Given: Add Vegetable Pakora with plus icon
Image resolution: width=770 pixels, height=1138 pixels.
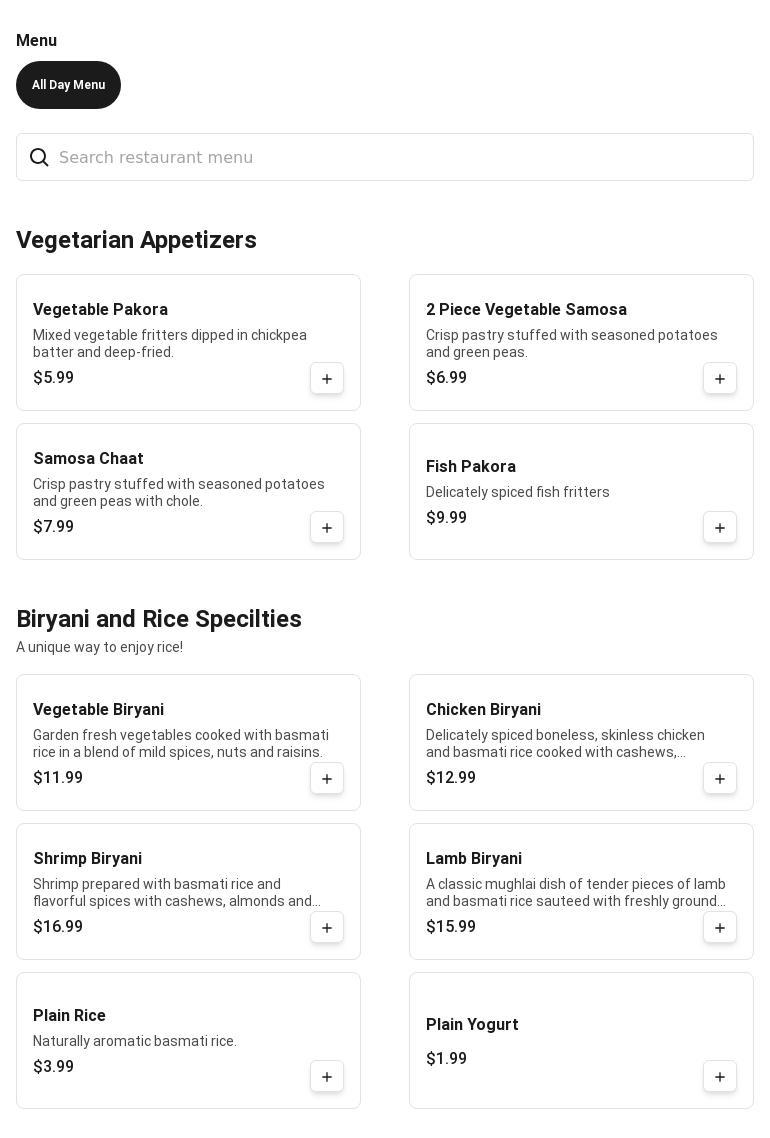Looking at the screenshot, I should tap(327, 379).
